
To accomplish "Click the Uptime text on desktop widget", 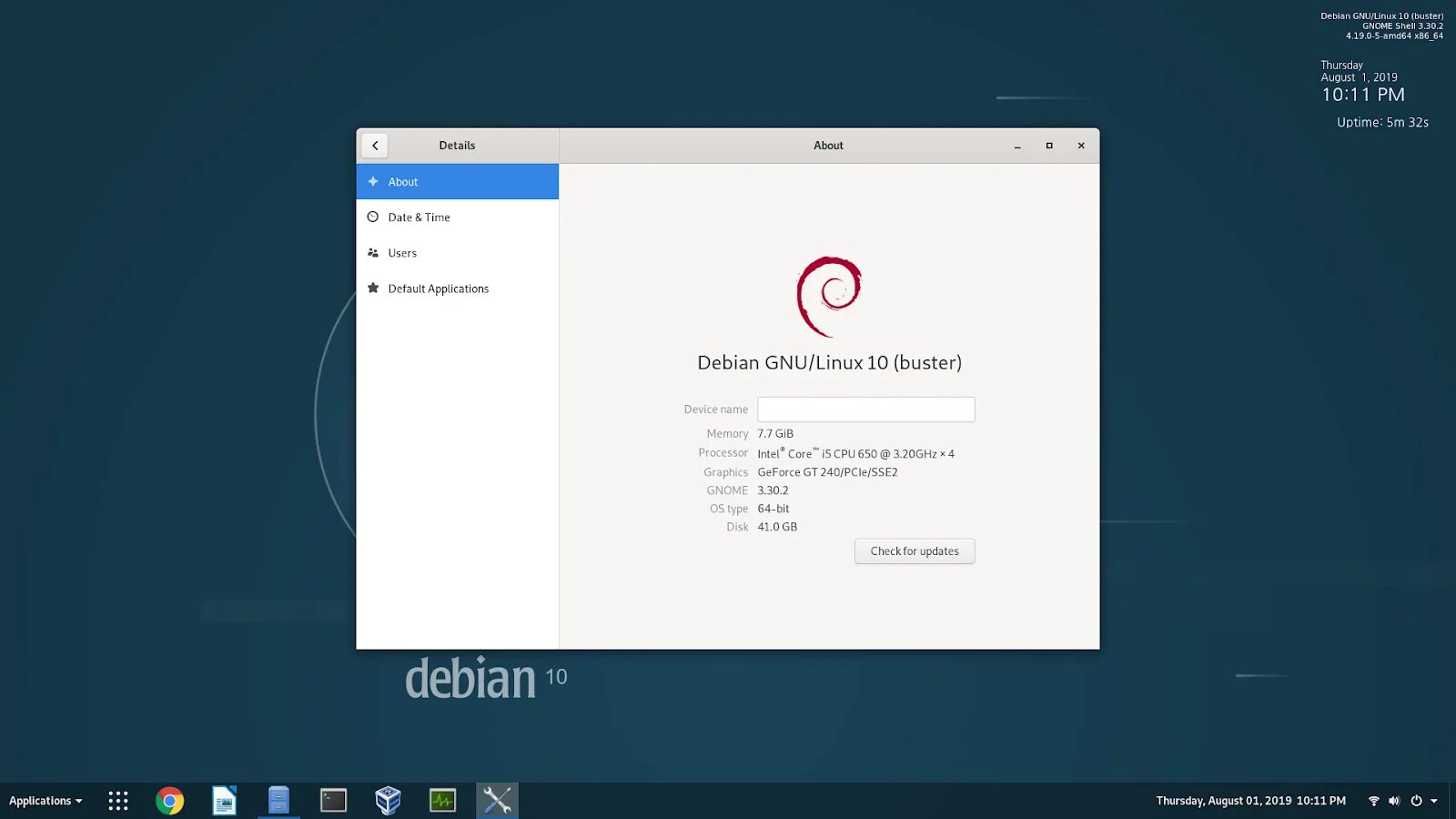I will [x=1382, y=122].
